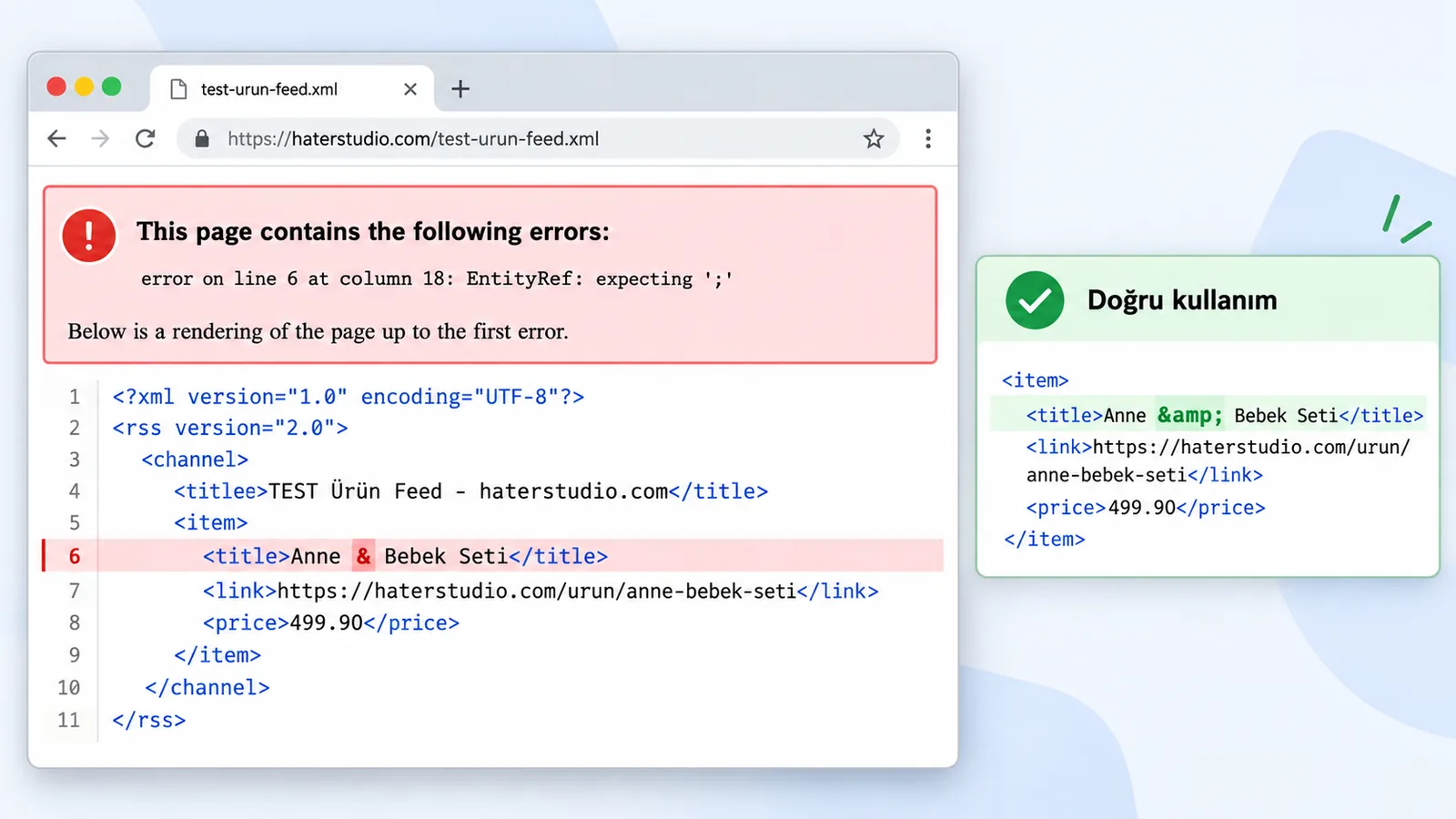Click the closing </rss> tag on line 11

pos(148,721)
